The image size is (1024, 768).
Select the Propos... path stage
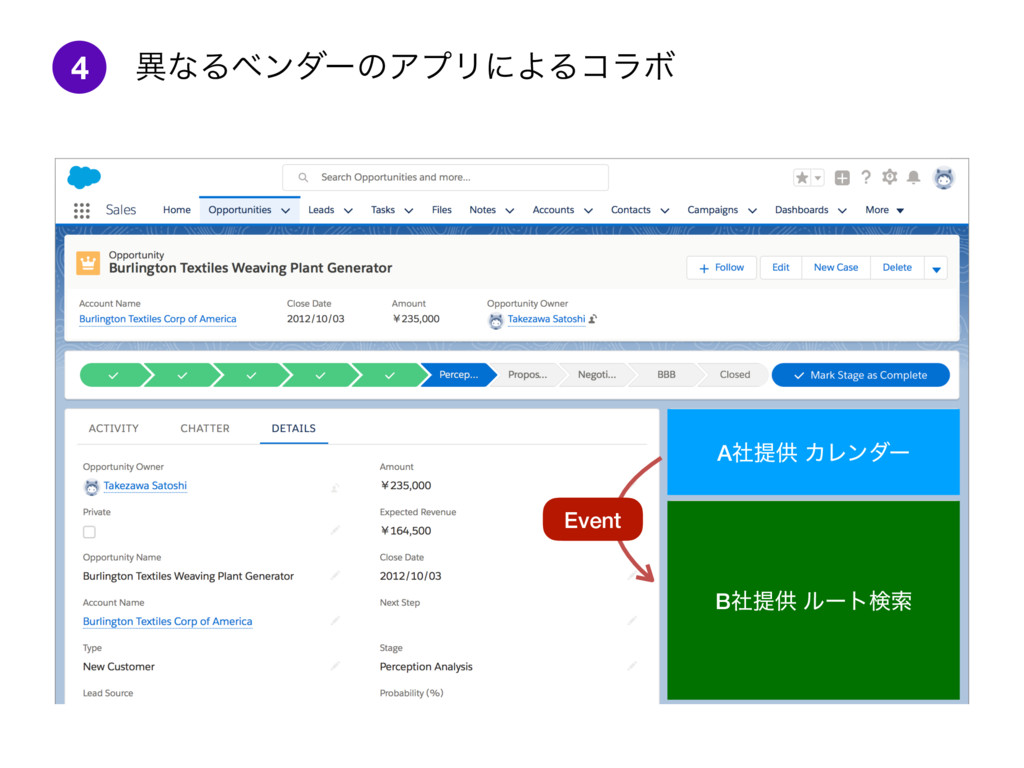tap(528, 375)
